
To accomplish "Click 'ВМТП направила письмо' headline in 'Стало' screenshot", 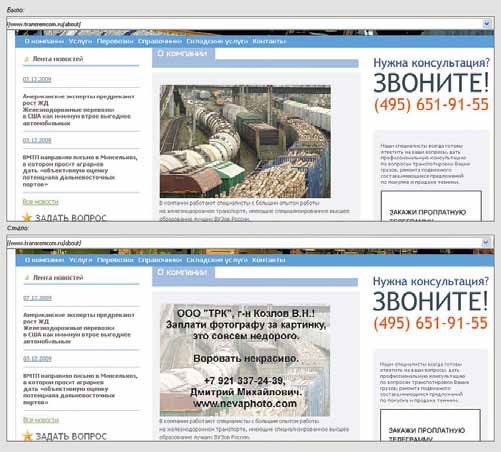I will (80, 389).
